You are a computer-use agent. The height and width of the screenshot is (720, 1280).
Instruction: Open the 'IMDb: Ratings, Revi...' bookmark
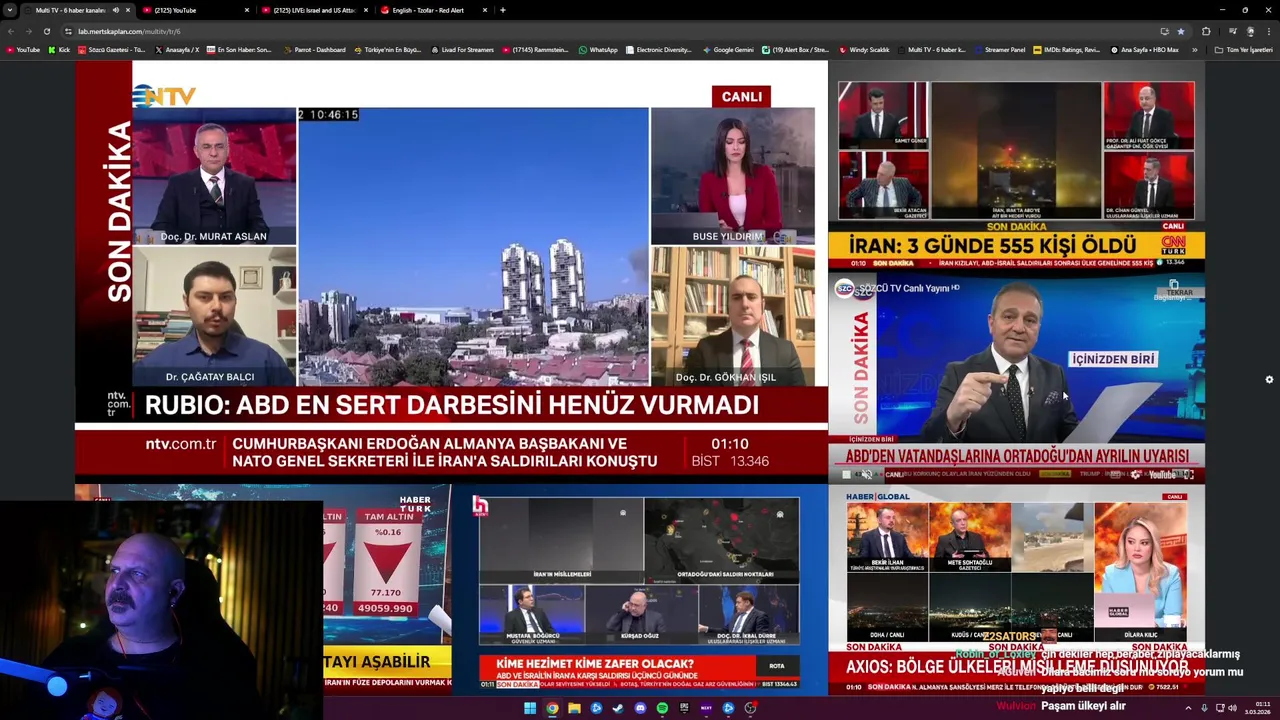coord(1066,49)
